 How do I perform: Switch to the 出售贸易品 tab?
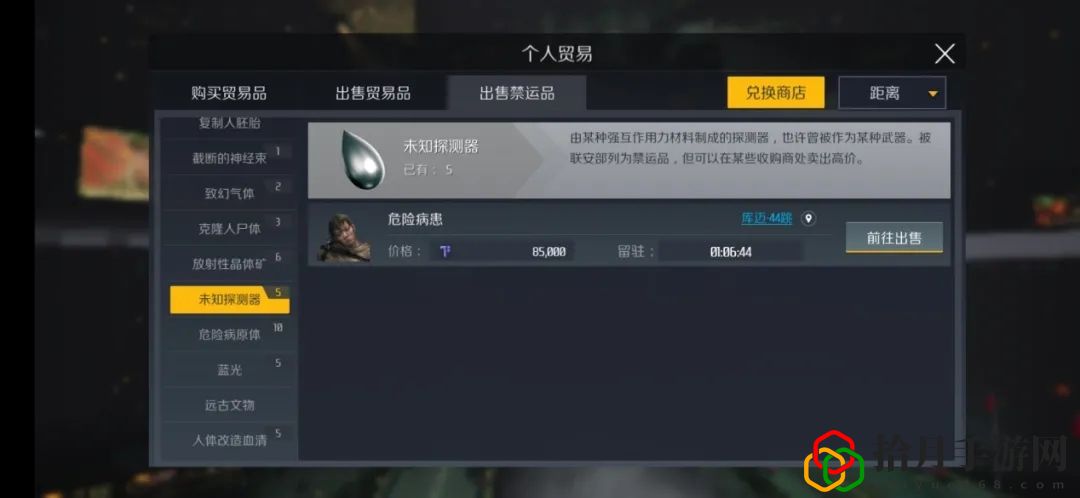pos(373,93)
